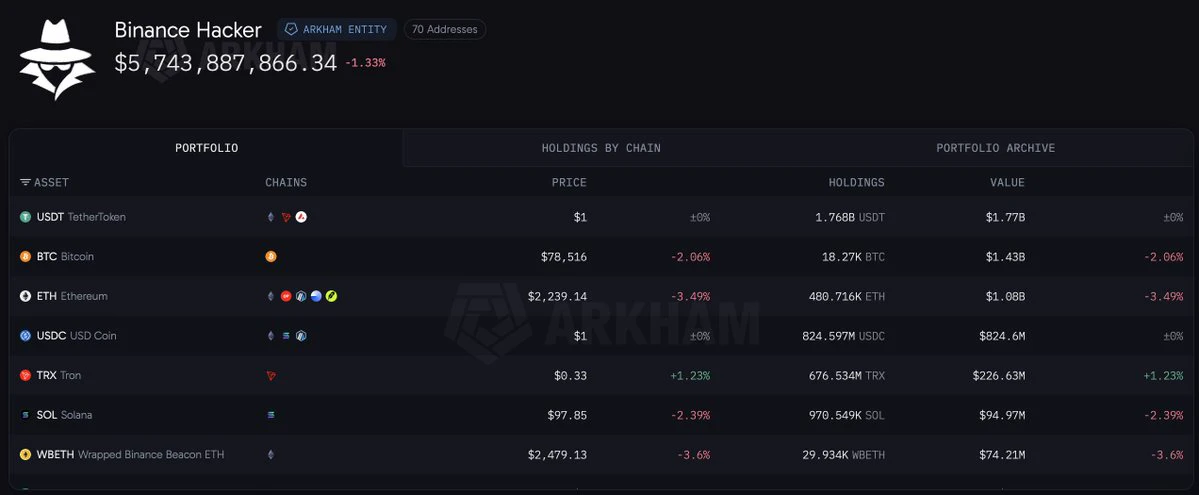The width and height of the screenshot is (1199, 495).
Task: Click Tron chain icon in USDT row
Action: tap(286, 217)
